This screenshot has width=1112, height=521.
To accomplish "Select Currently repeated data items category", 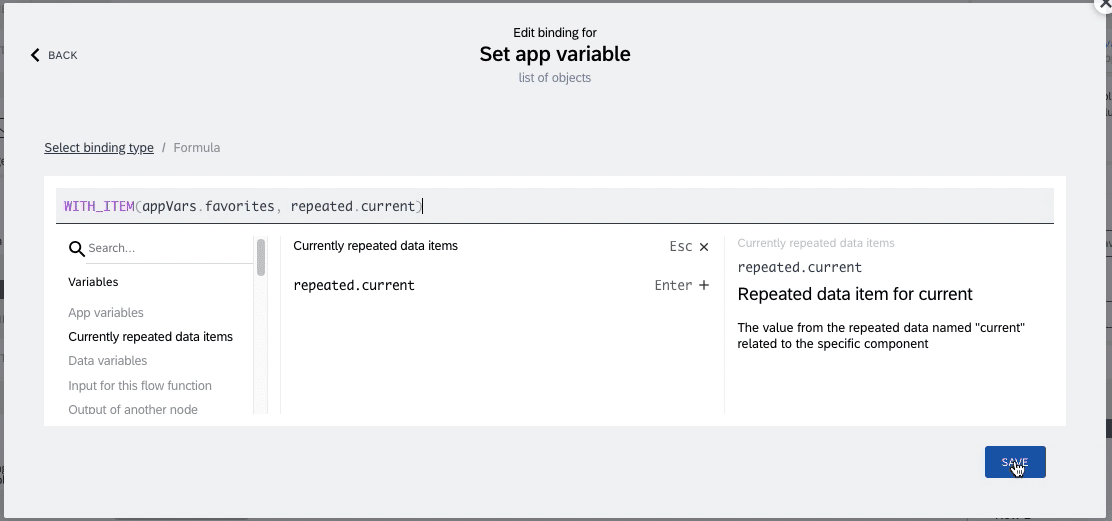I will pyautogui.click(x=150, y=337).
